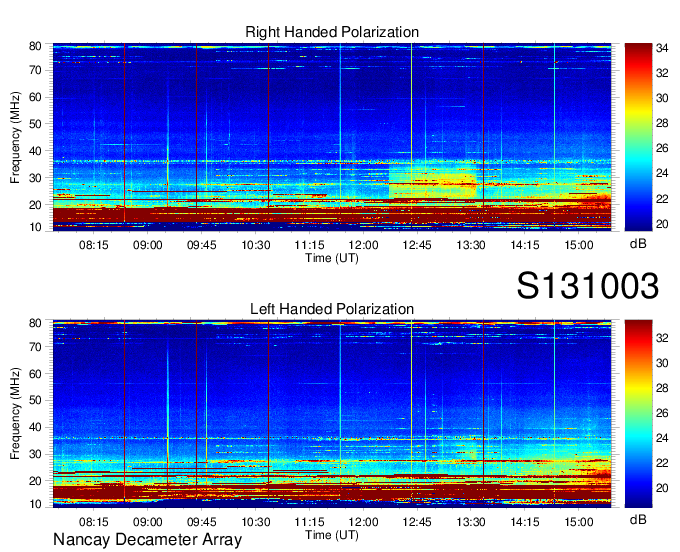Click the right-handed polarization spectrogram
The width and height of the screenshot is (680, 552).
point(332,137)
